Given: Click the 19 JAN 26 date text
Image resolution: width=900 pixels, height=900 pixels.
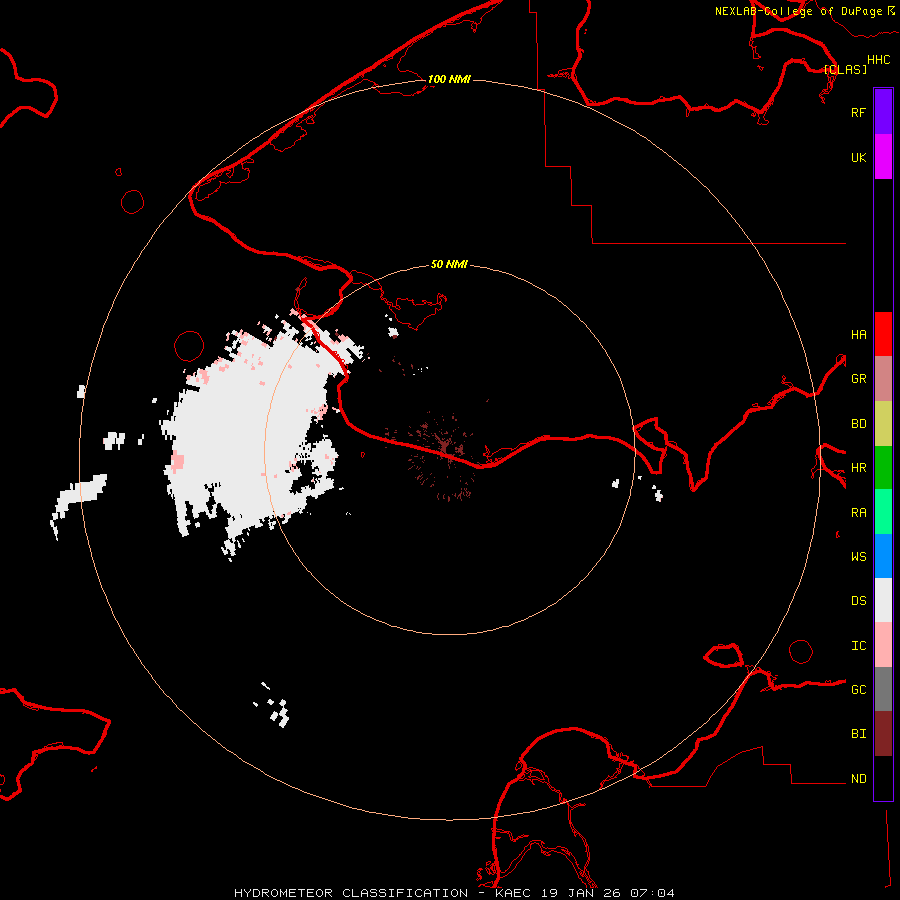Looking at the screenshot, I should tap(580, 893).
